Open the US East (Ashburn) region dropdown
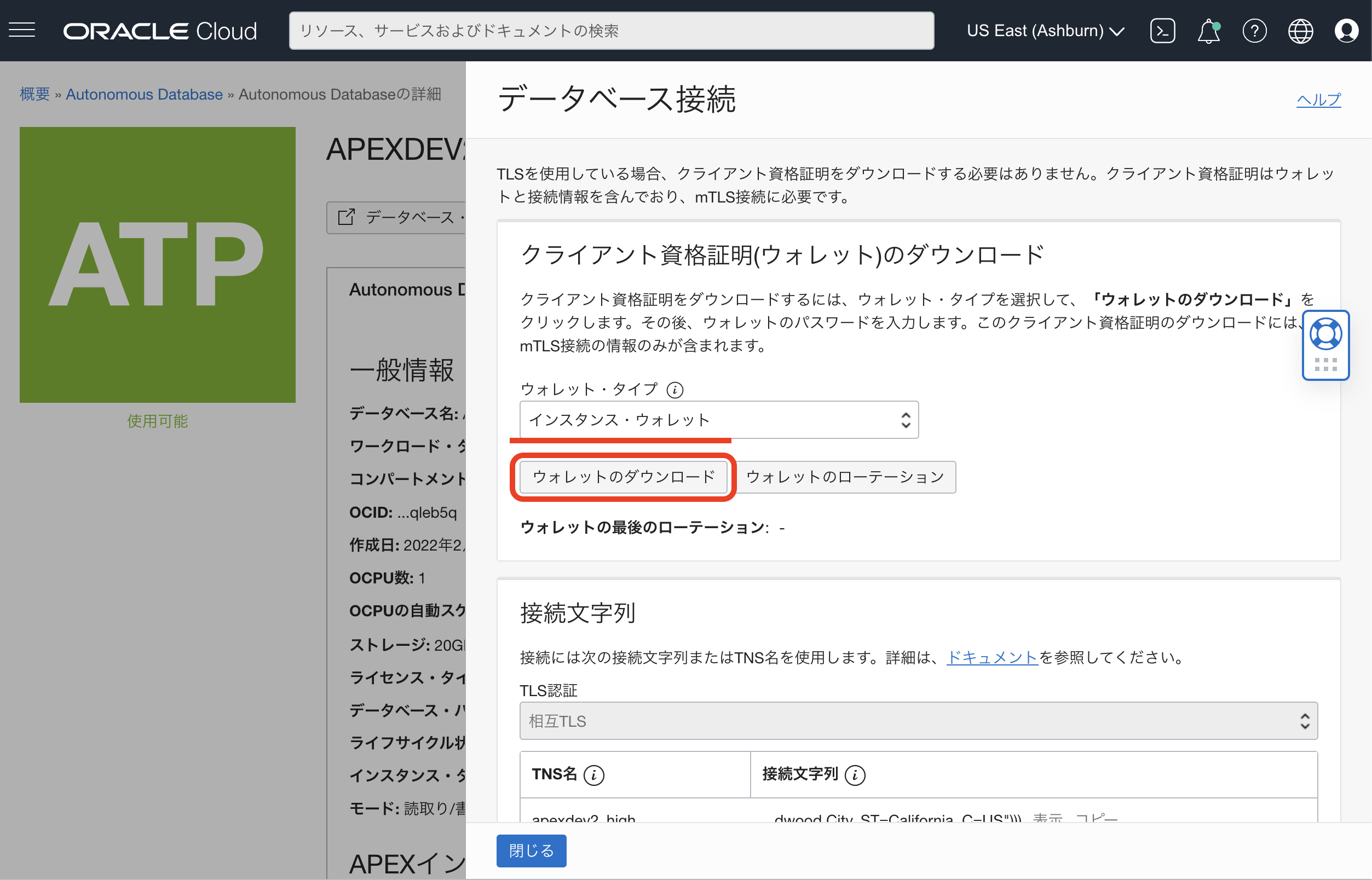The image size is (1372, 880). pos(1045,31)
